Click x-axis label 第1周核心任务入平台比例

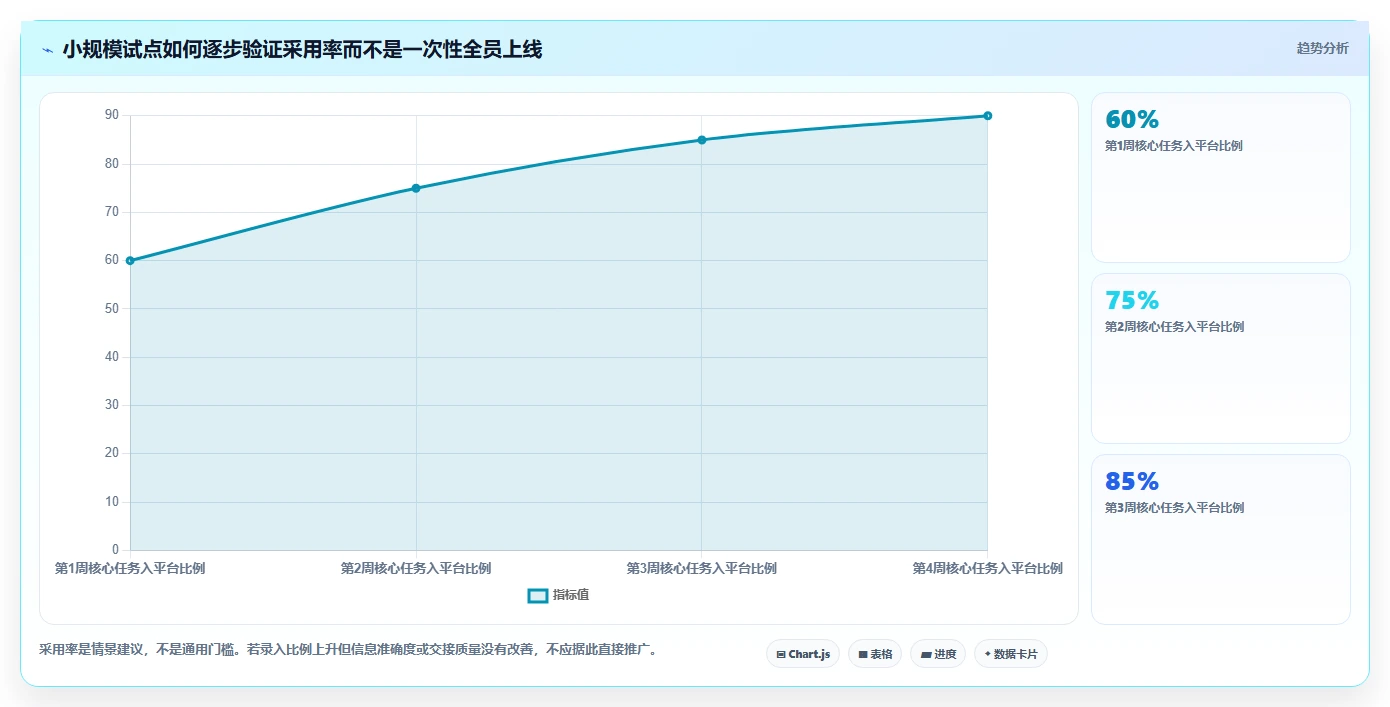click(x=130, y=569)
